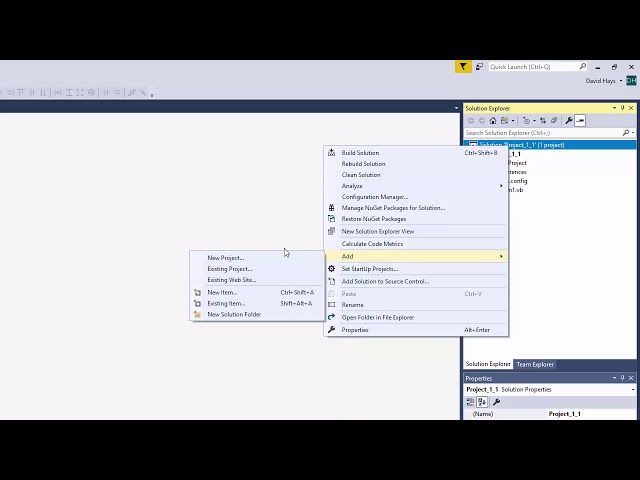Click Property Pages wrench in Properties panel
Image resolution: width=640 pixels, height=480 pixels.
point(496,402)
